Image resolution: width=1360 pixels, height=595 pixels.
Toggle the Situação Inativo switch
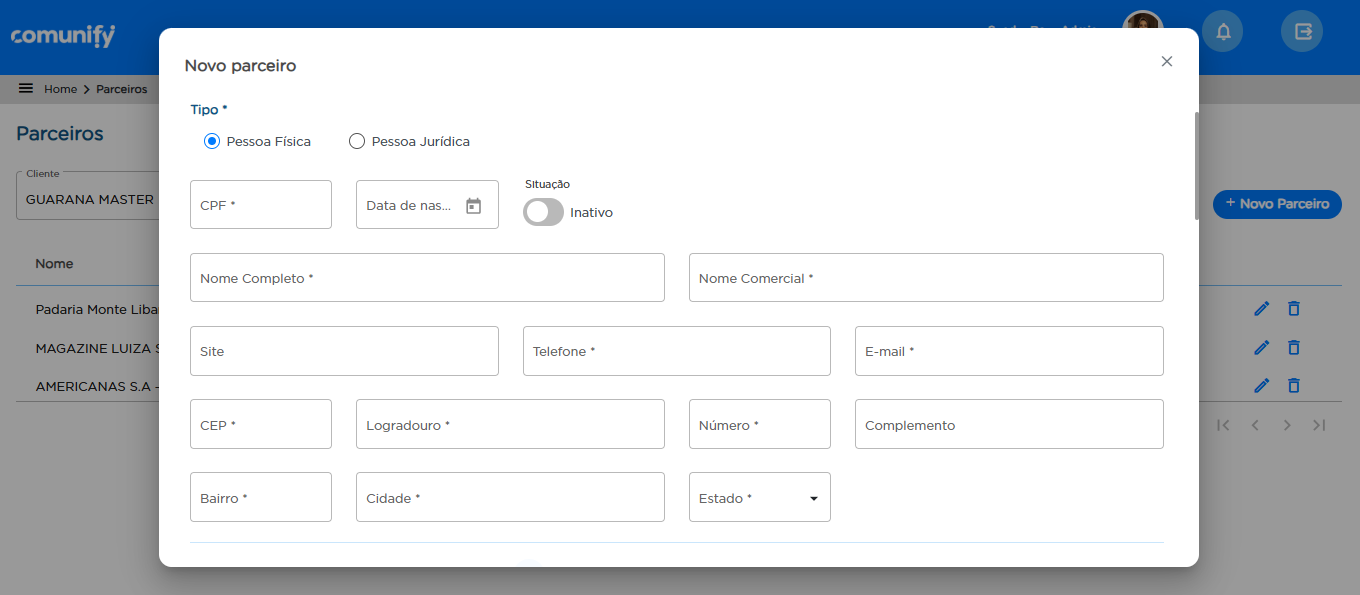click(543, 212)
